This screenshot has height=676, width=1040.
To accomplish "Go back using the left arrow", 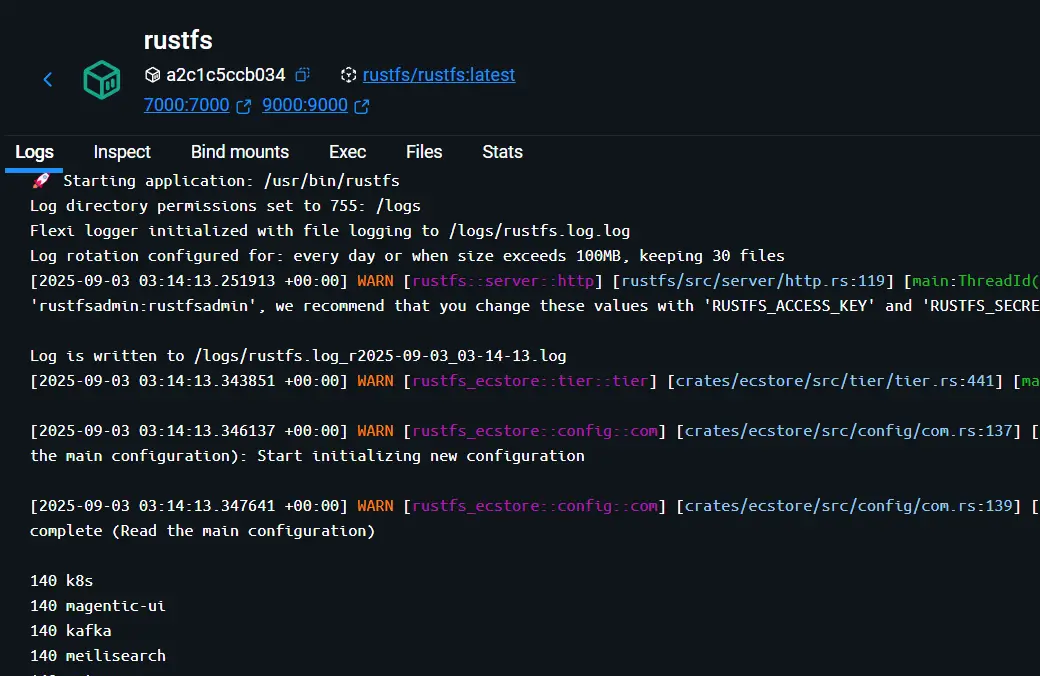I will coord(48,79).
